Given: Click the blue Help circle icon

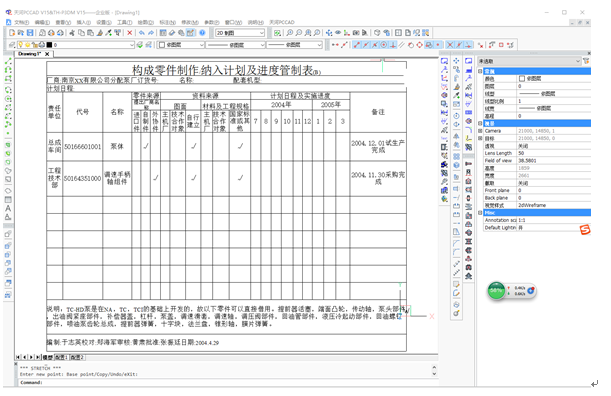Looking at the screenshot, I should [202, 33].
